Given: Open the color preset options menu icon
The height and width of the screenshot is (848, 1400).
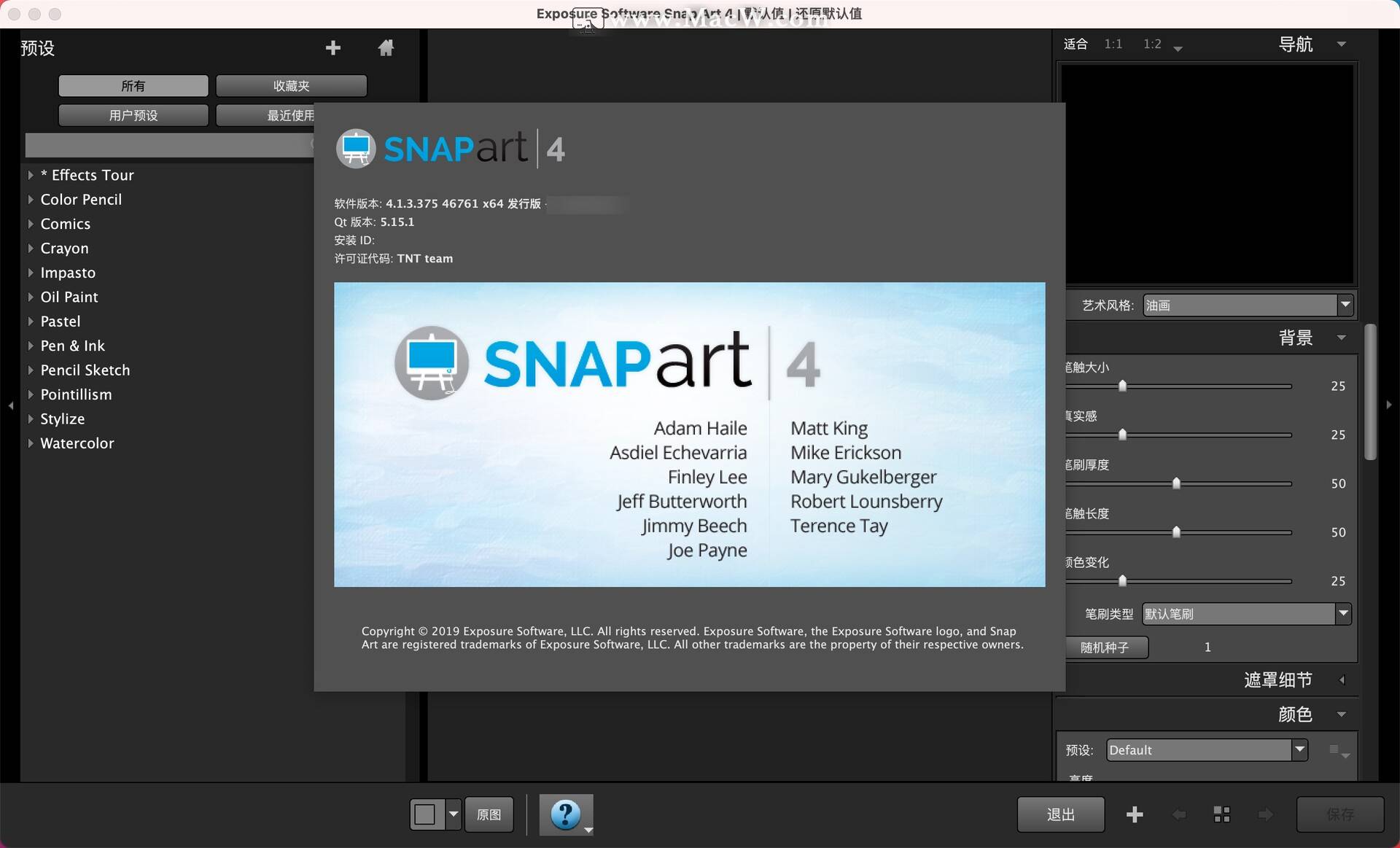Looking at the screenshot, I should coord(1339,750).
